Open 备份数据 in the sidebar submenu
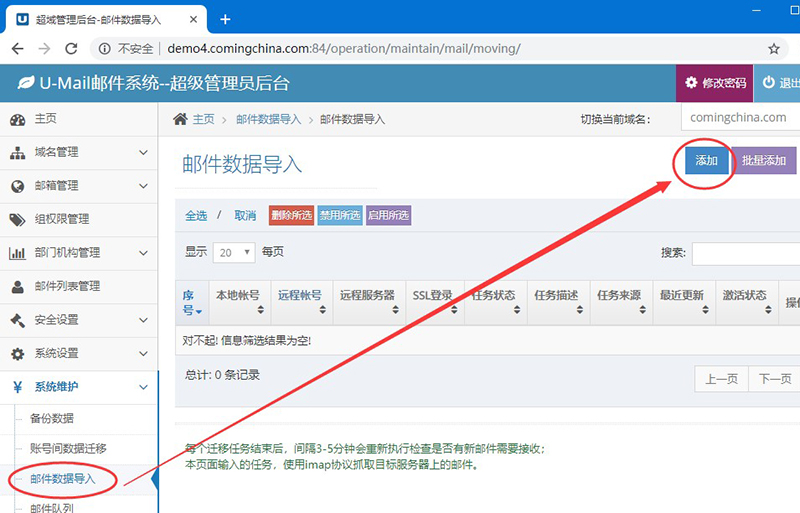Image resolution: width=800 pixels, height=513 pixels. [52, 418]
